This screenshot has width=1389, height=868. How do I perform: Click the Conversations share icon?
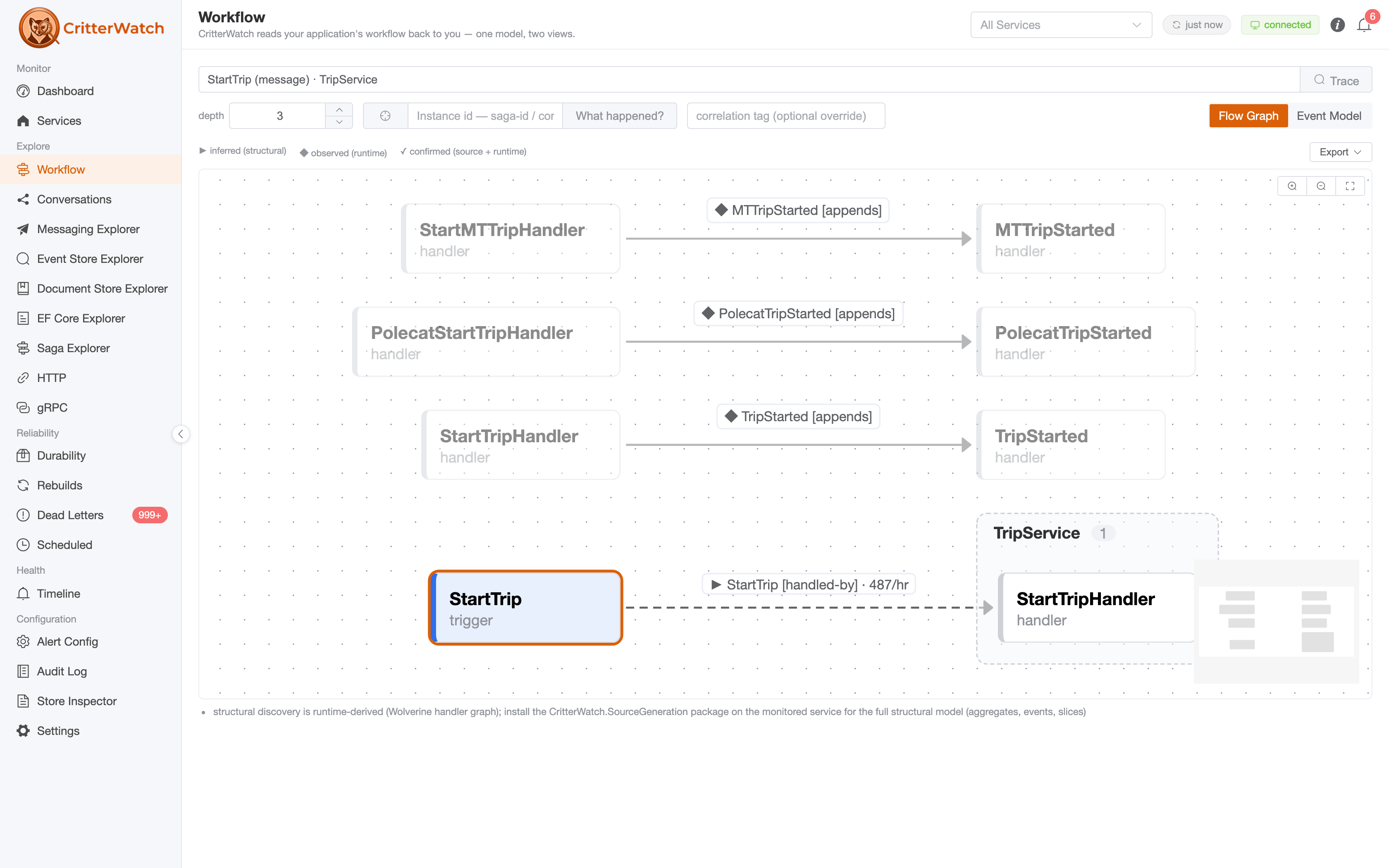coord(23,199)
